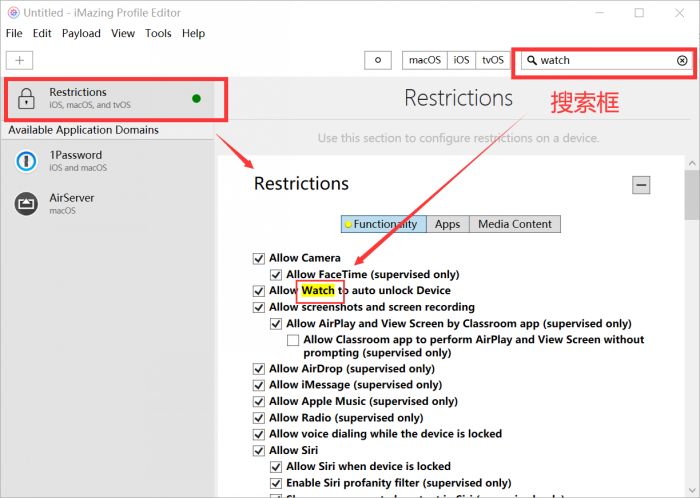Collapse the Restrictions section with minus button
The width and height of the screenshot is (700, 498).
[641, 185]
